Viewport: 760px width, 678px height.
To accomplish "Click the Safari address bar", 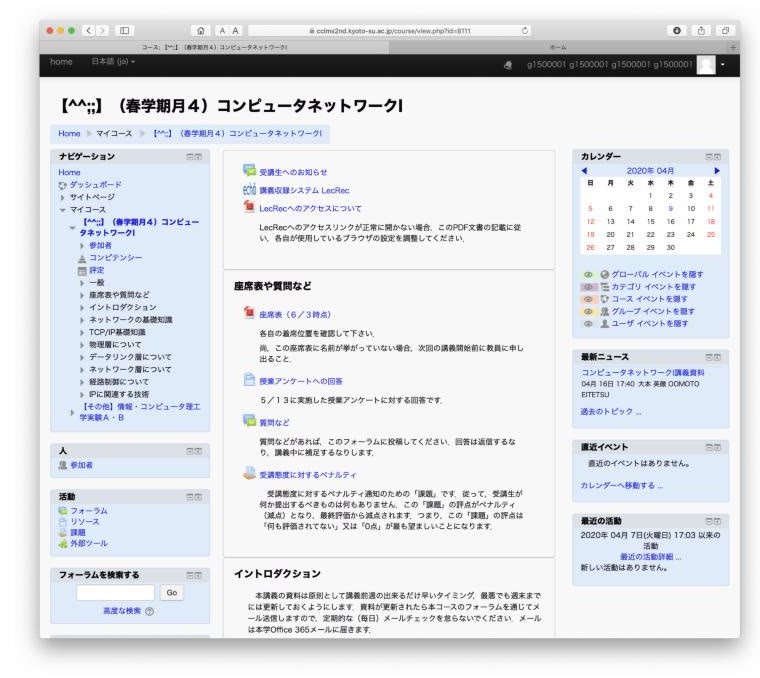I will tap(389, 31).
